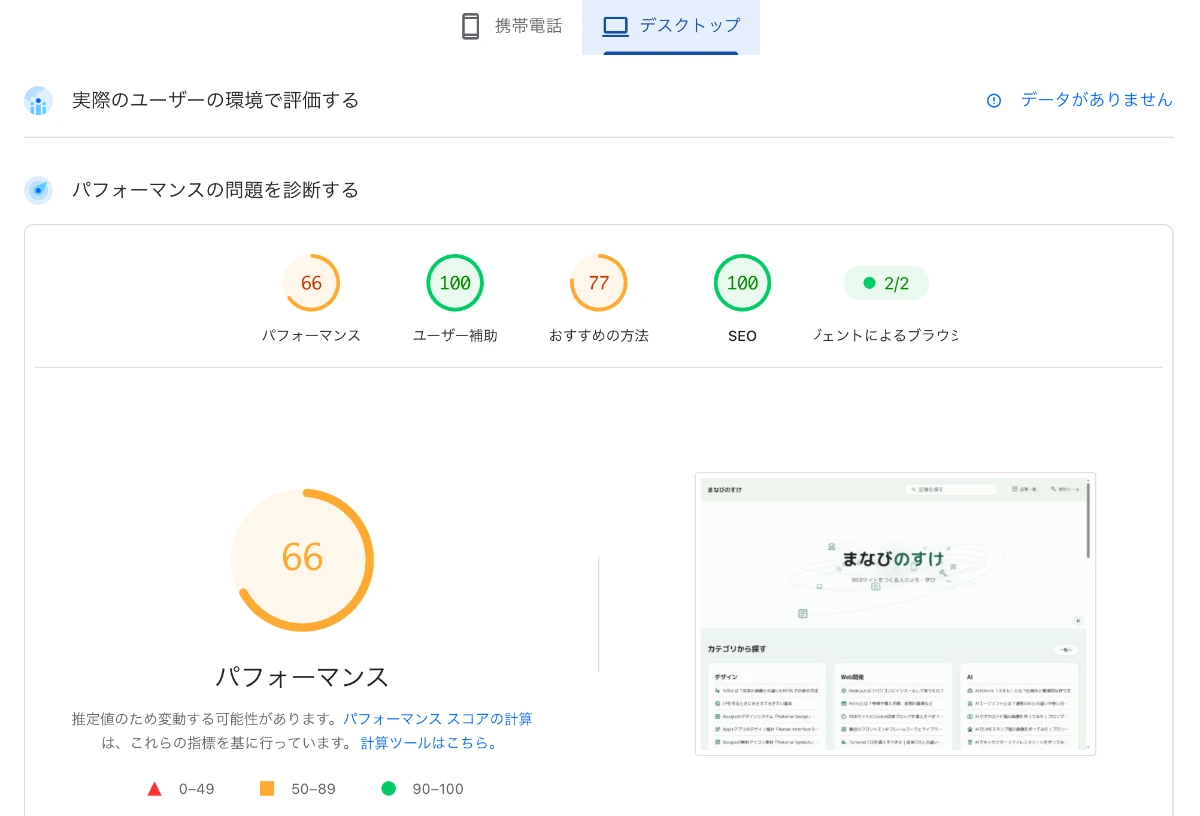1200x816 pixels.
Task: Click the 実際のユーザーの環境で評価する heading
Action: click(215, 100)
